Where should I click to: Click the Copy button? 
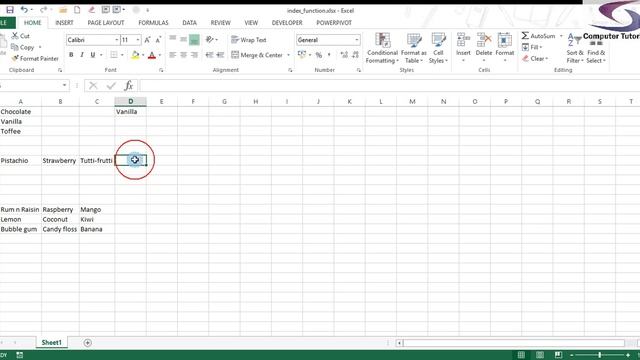23,47
